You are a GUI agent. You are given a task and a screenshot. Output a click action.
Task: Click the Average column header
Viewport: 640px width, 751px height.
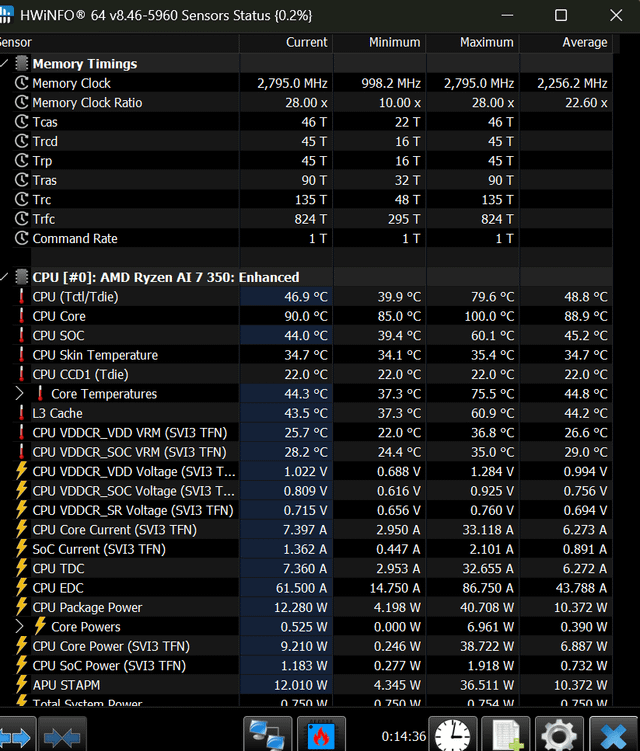point(566,43)
